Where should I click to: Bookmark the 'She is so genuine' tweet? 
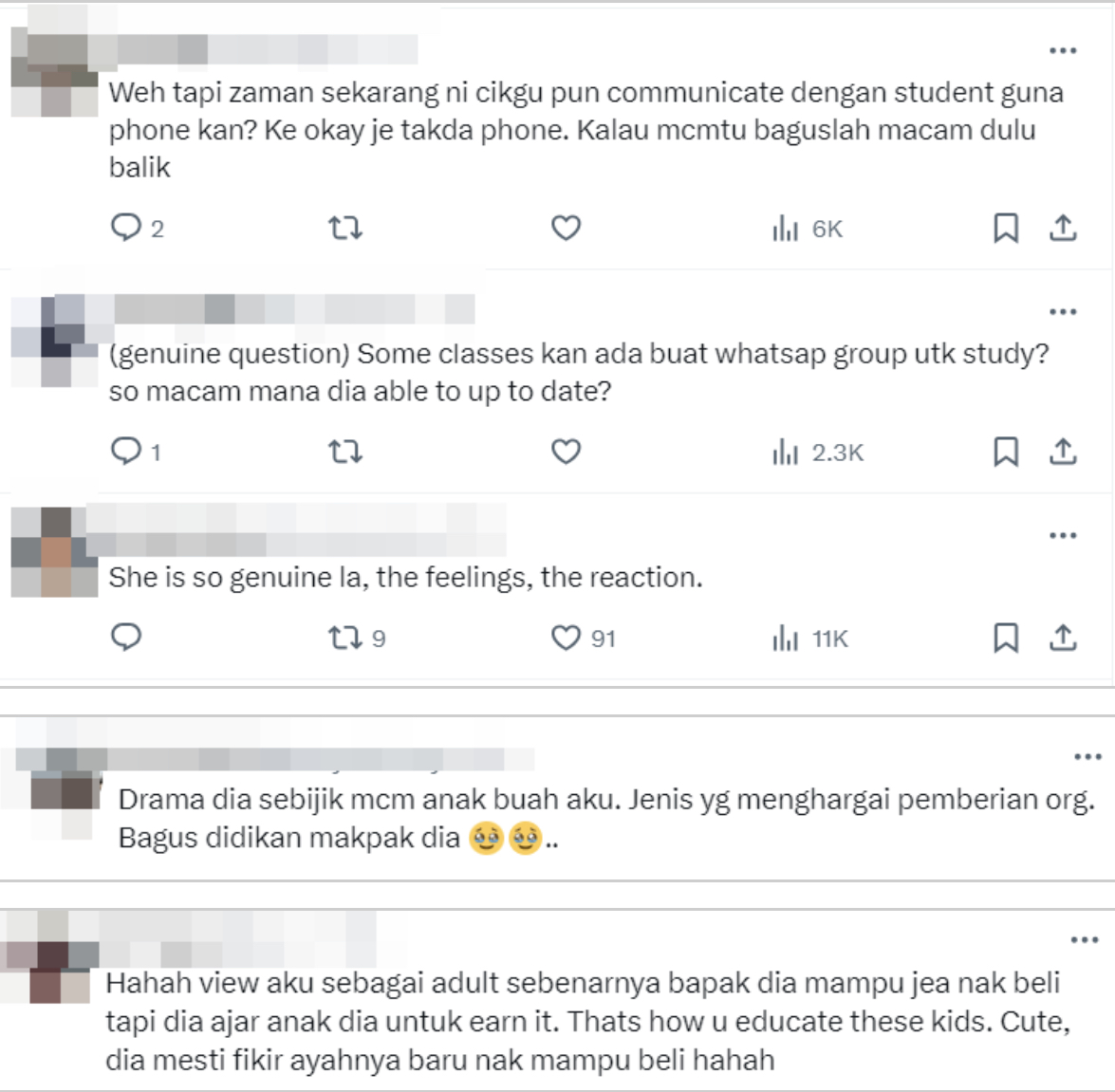click(1006, 638)
